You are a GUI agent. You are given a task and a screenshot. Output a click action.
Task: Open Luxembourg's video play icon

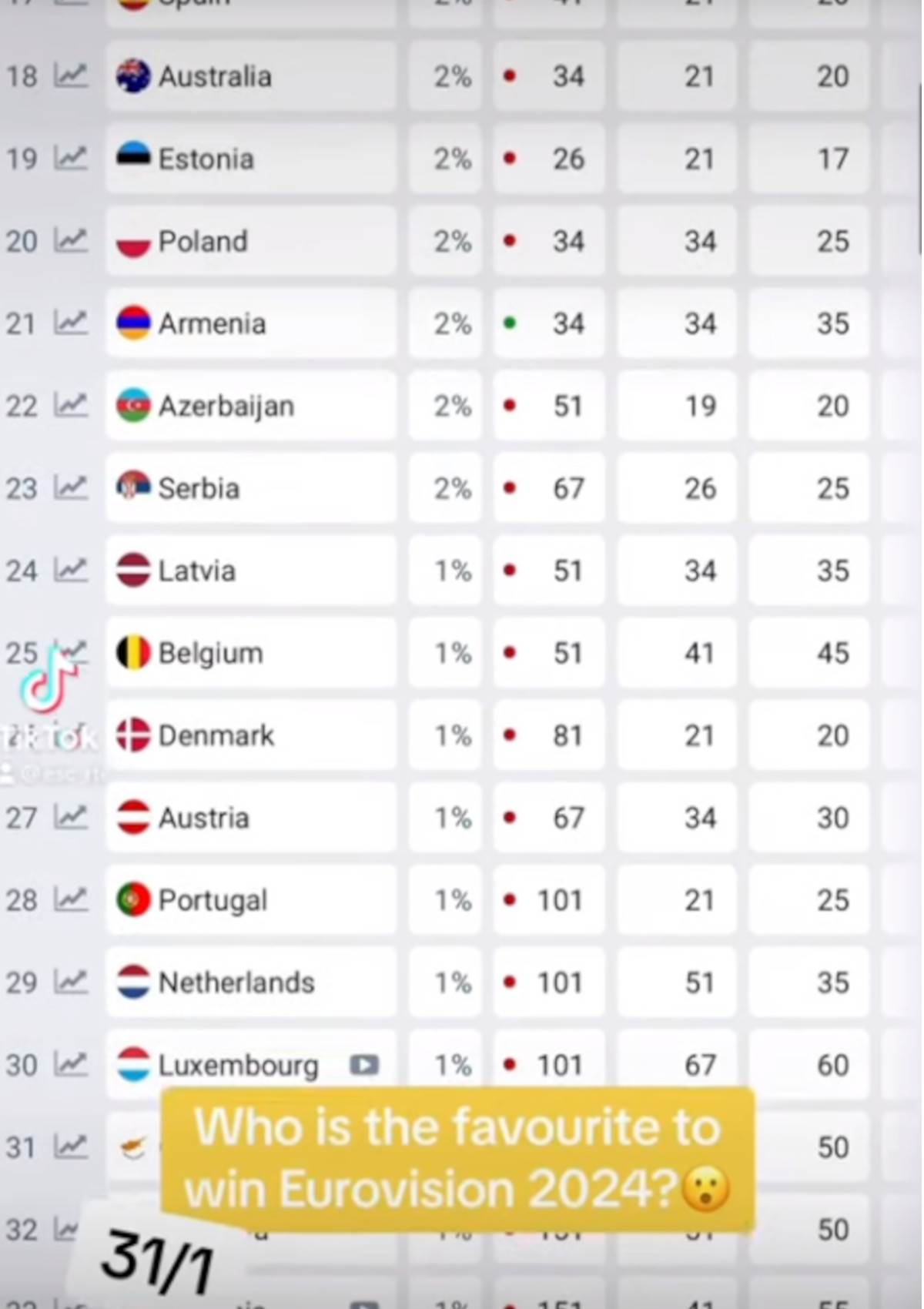(363, 1065)
